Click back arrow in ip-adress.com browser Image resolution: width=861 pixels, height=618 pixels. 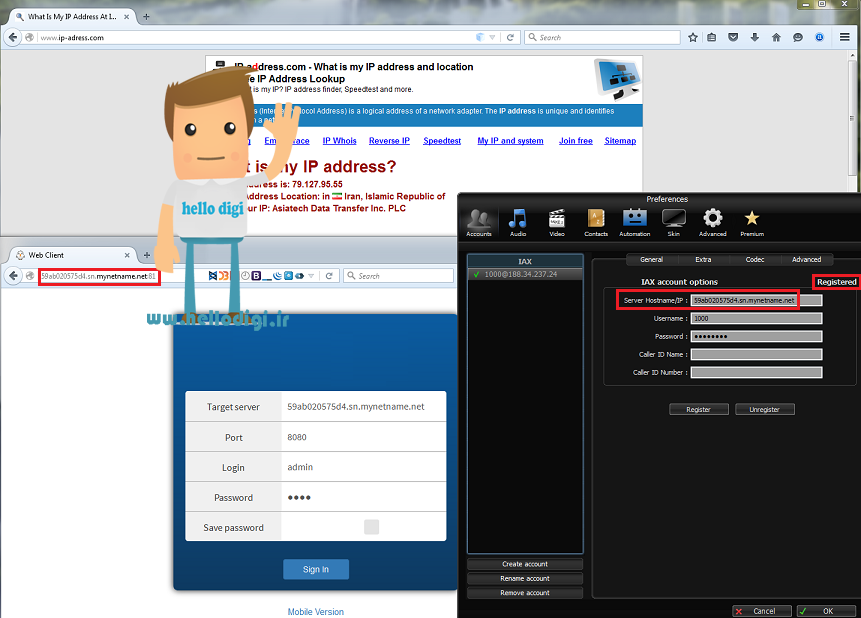12,37
